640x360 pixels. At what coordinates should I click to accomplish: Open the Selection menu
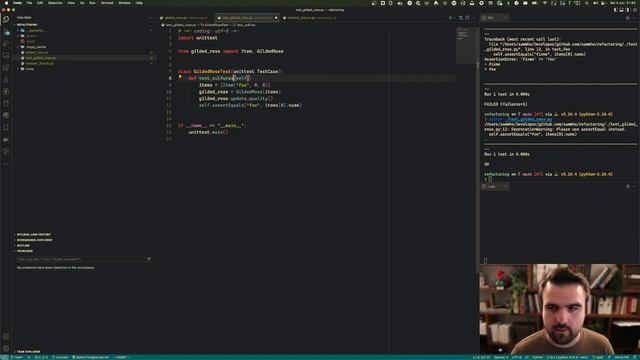(56, 3)
